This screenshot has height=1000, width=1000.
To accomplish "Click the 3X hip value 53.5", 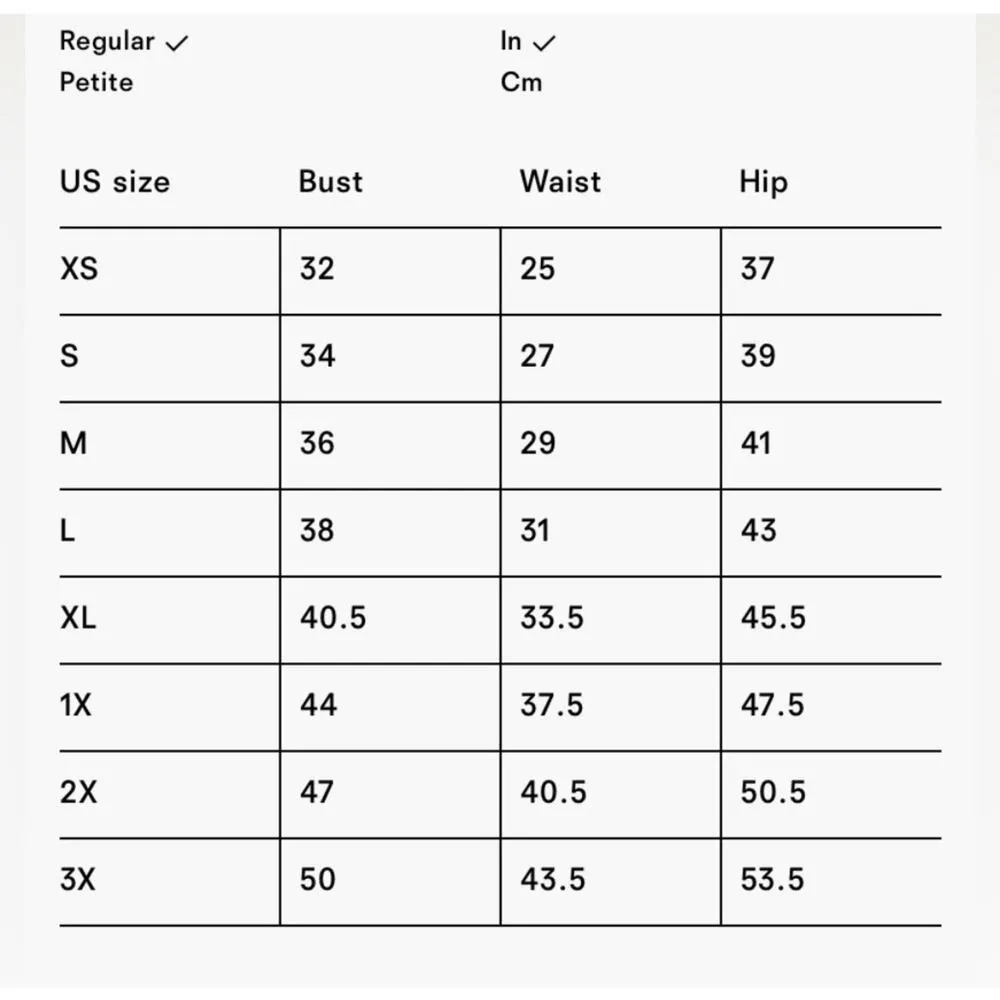I will [772, 880].
